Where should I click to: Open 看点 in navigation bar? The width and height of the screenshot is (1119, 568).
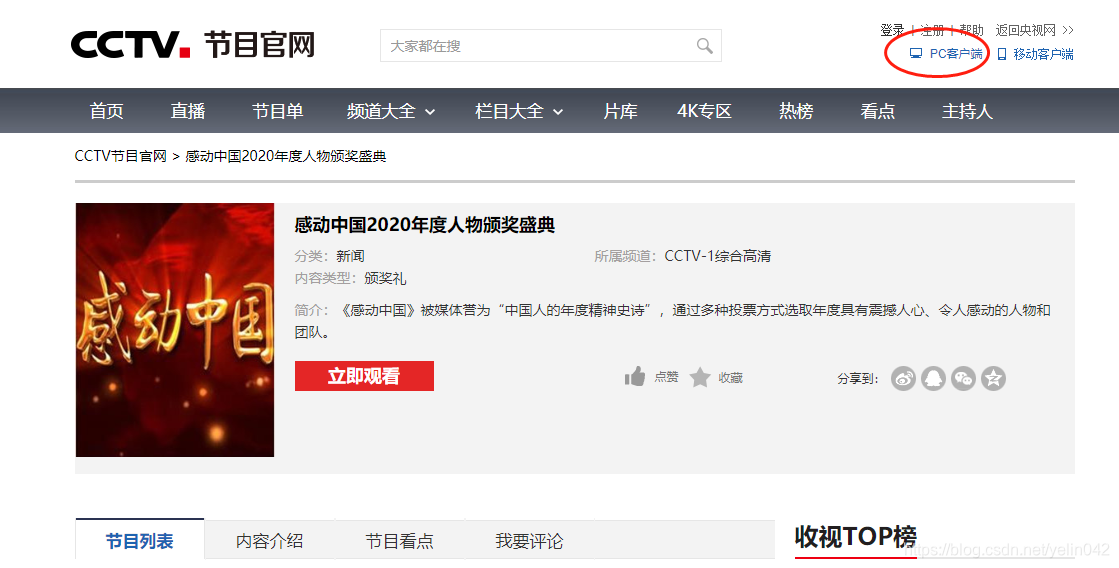(877, 111)
